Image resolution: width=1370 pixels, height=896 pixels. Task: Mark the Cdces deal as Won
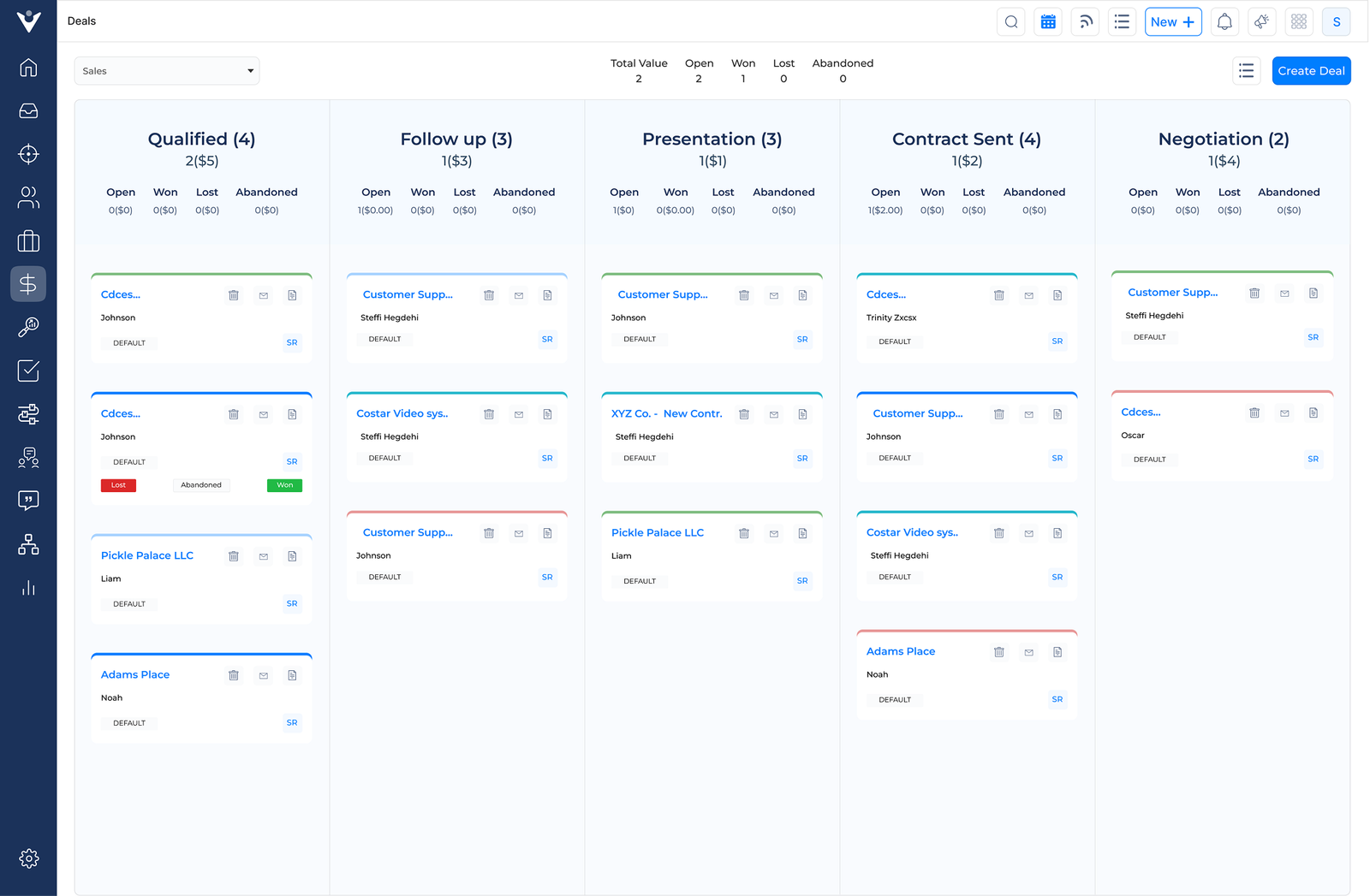click(x=284, y=485)
